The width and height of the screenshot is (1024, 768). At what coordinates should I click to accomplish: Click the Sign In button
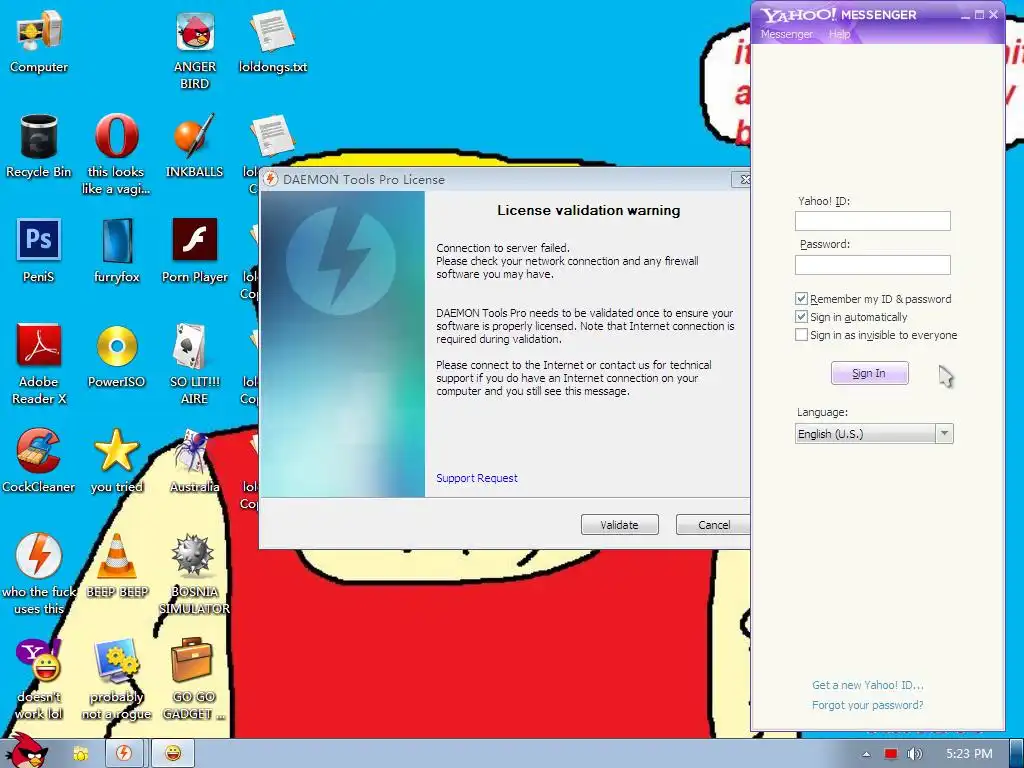(869, 373)
